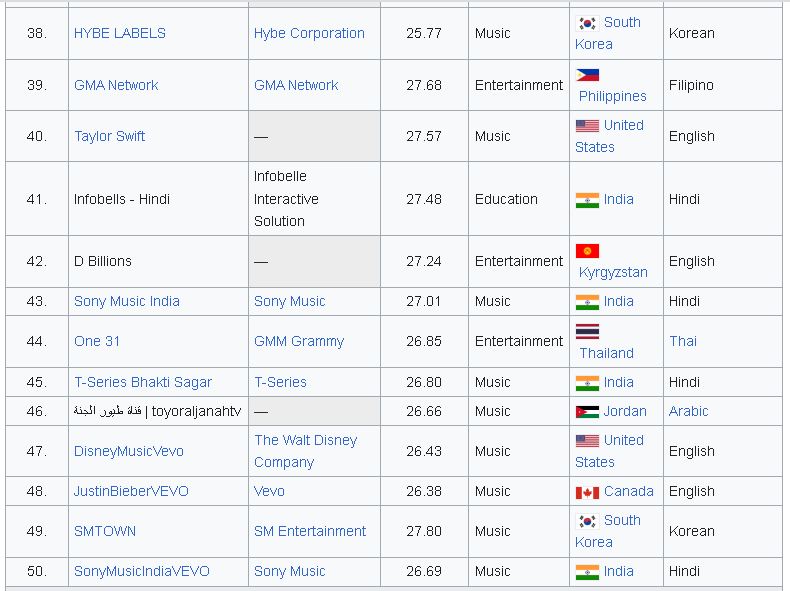Click the Canada flag icon
The width and height of the screenshot is (790, 591).
pos(587,492)
